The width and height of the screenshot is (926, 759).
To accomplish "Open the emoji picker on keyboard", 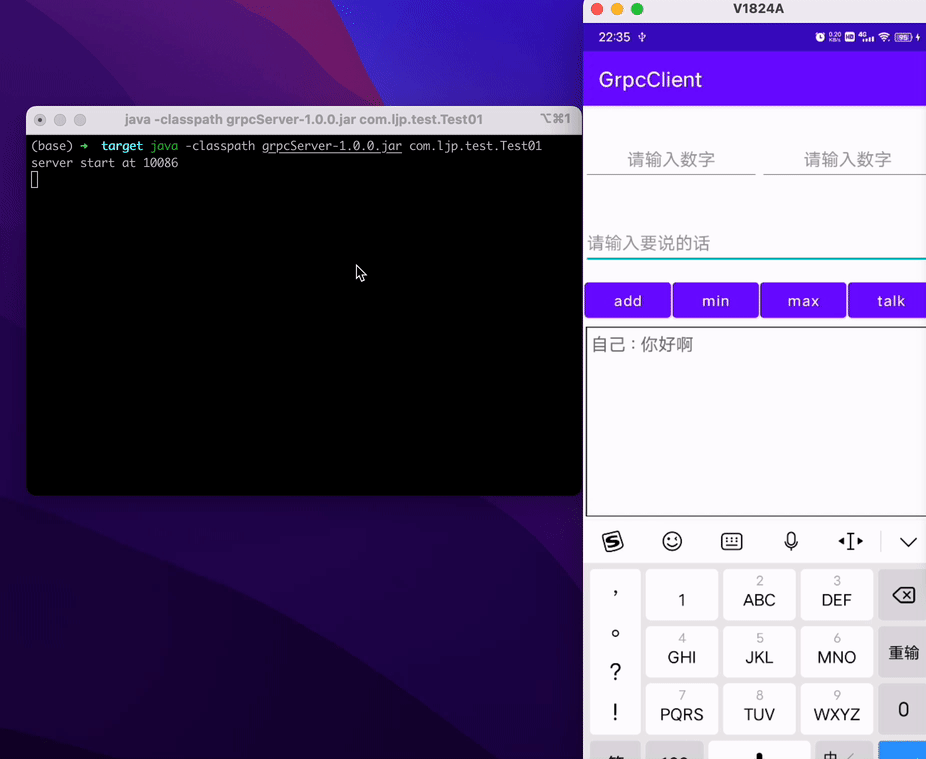I will (672, 541).
